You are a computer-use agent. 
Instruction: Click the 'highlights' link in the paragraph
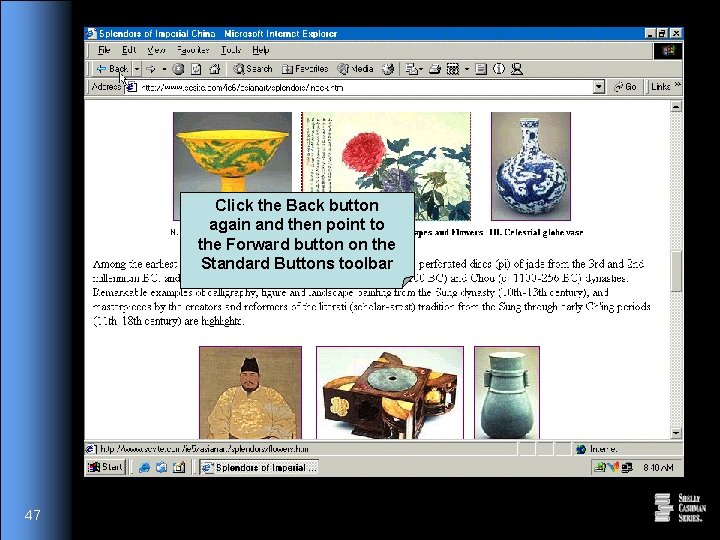click(x=222, y=321)
